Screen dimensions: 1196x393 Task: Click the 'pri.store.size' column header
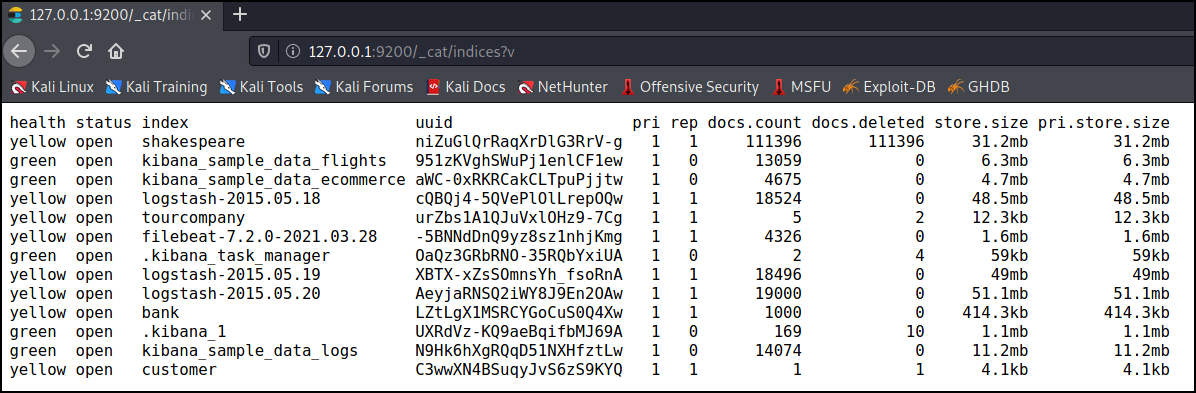1104,123
